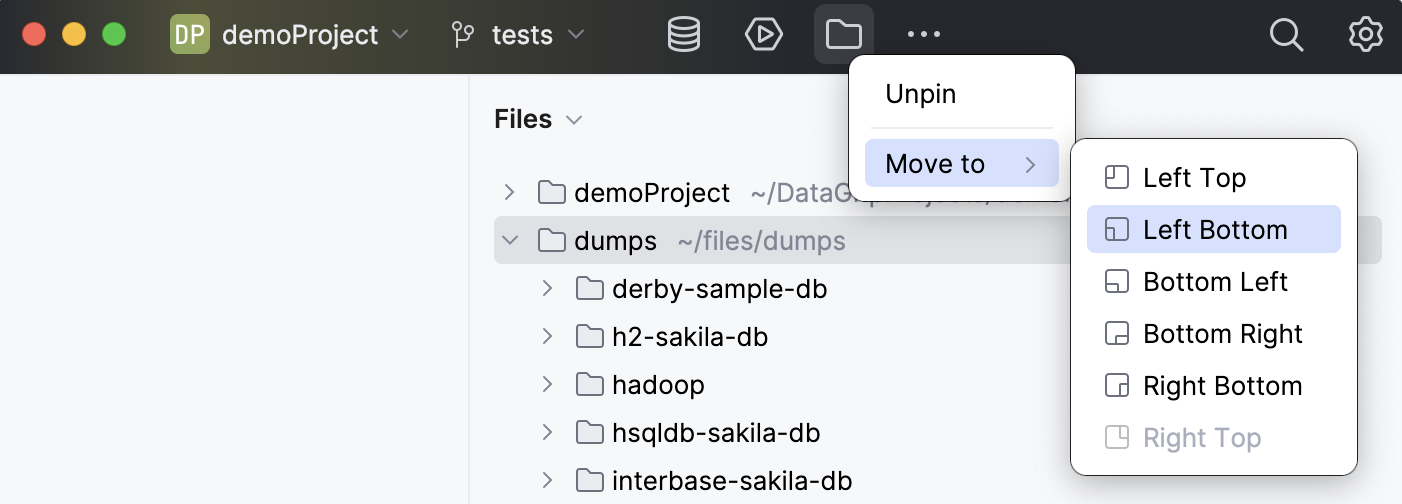Select the hsqldb-sakila-db folder

pyautogui.click(x=715, y=433)
